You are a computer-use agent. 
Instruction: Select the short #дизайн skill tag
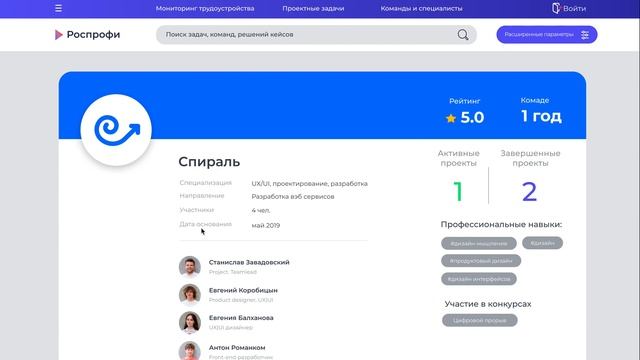coord(542,243)
